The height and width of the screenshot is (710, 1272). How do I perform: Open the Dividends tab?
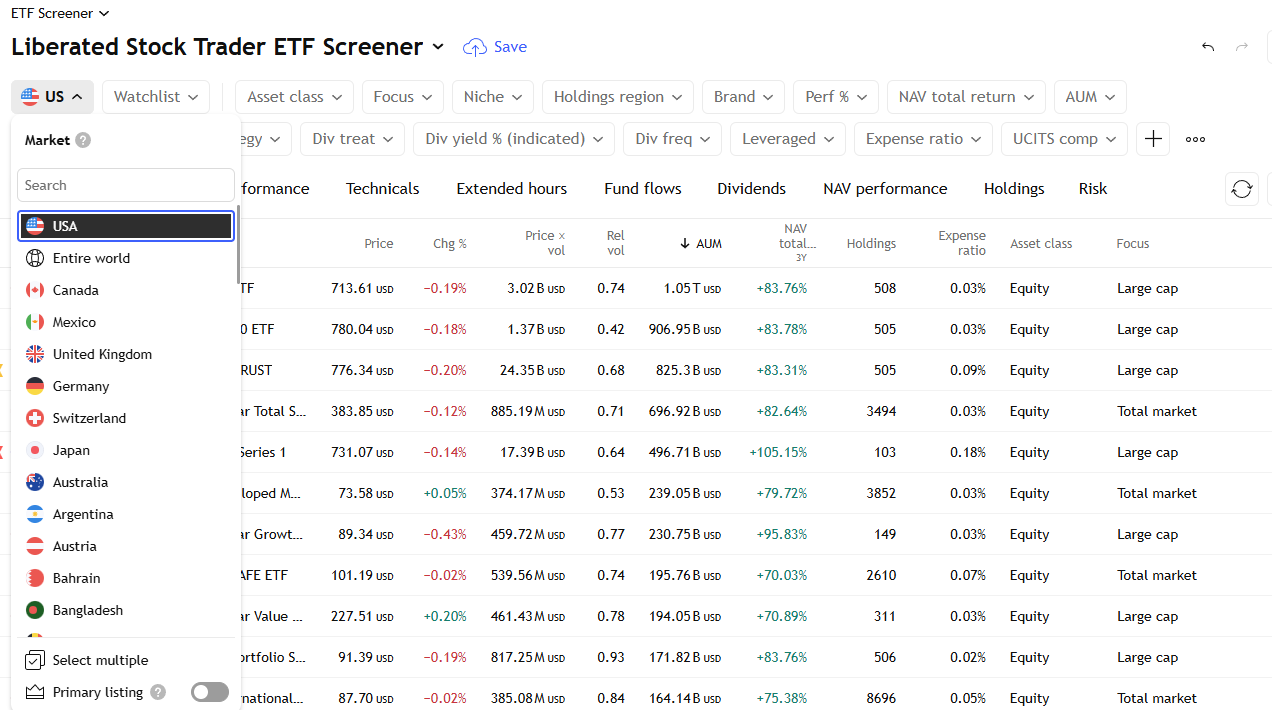pyautogui.click(x=752, y=189)
